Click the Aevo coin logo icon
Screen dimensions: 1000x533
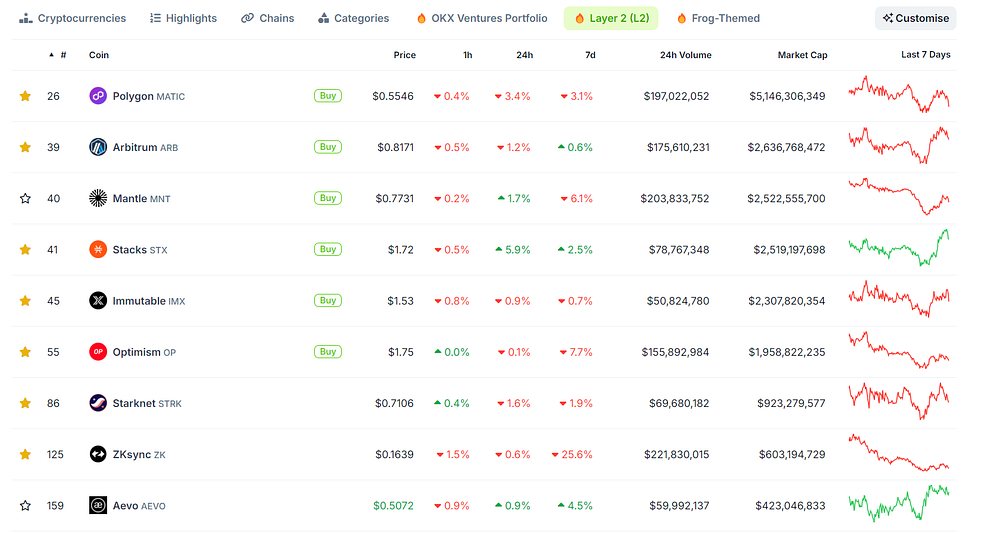(x=98, y=506)
